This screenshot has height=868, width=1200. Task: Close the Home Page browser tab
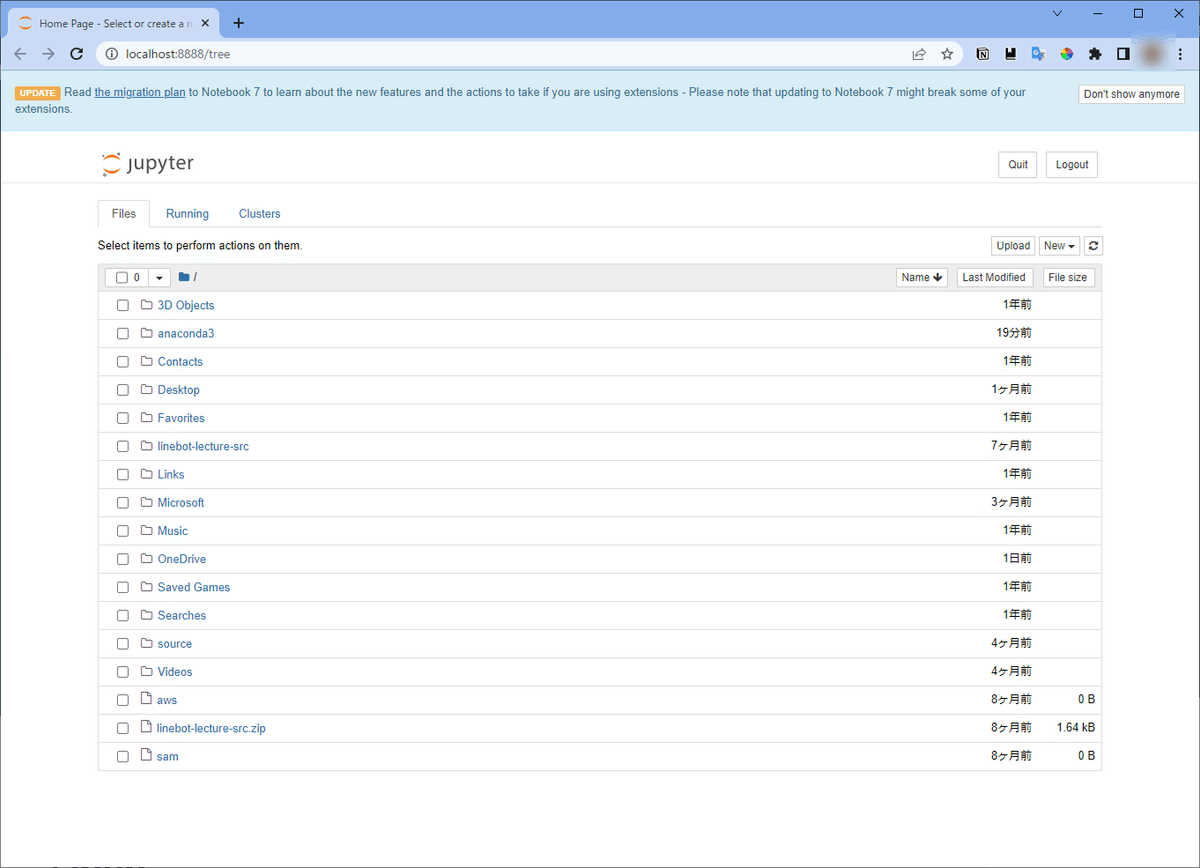203,23
